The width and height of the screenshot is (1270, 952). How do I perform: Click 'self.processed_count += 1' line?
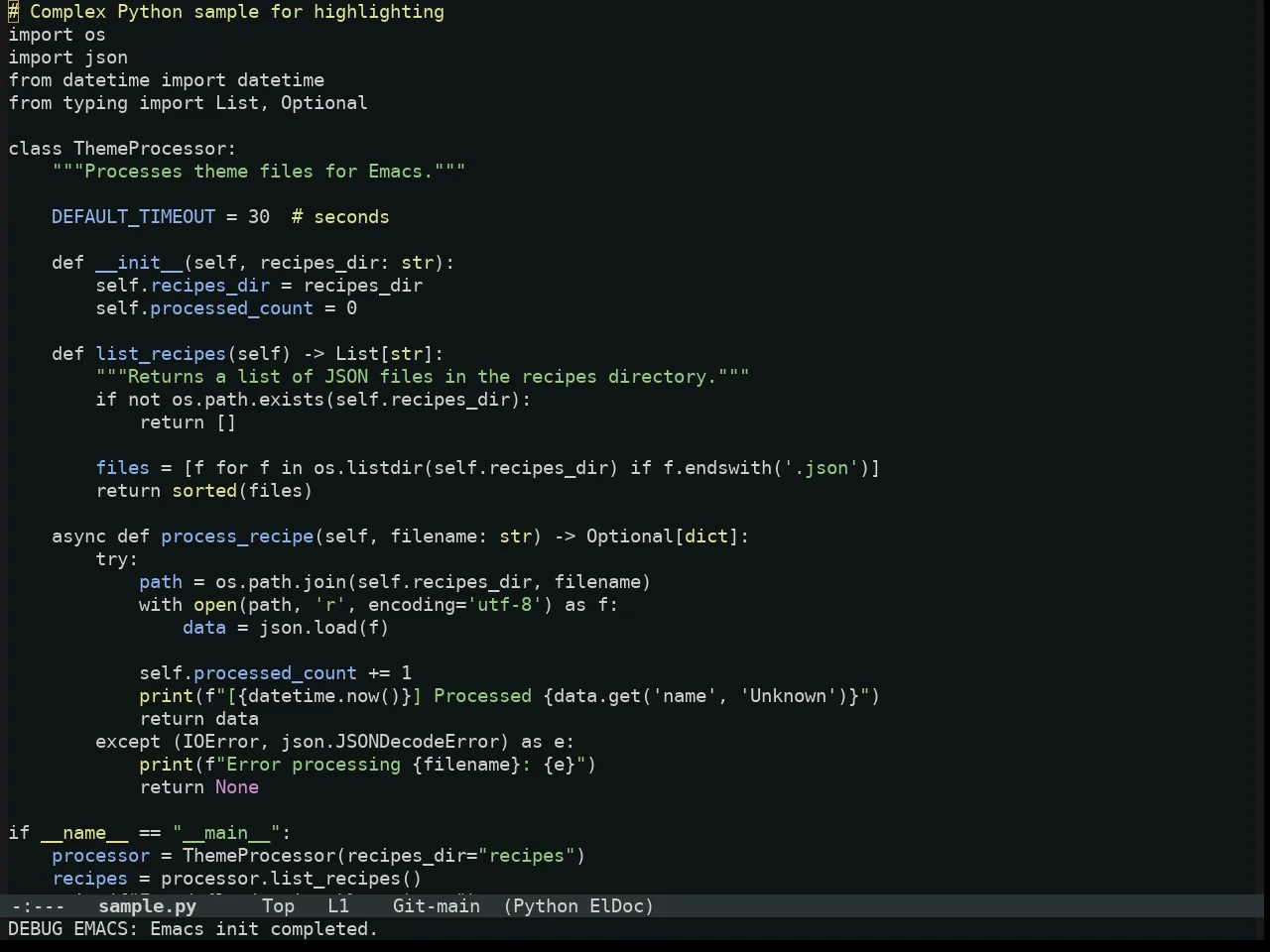tap(275, 673)
